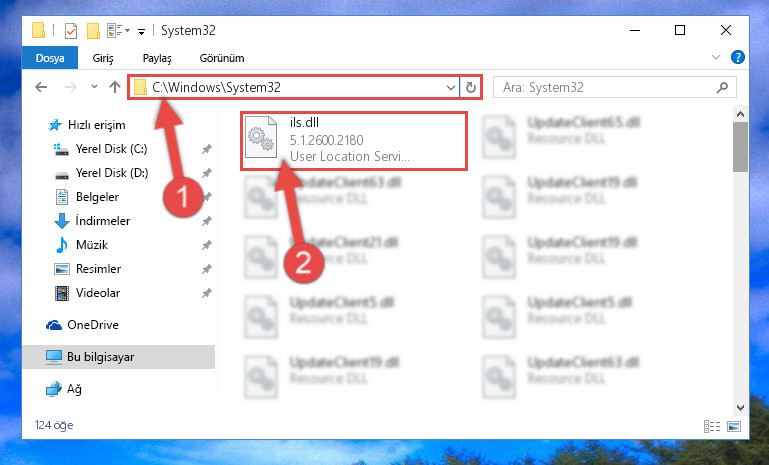Toggle pin next to Videolar
The image size is (769, 465).
click(x=206, y=293)
